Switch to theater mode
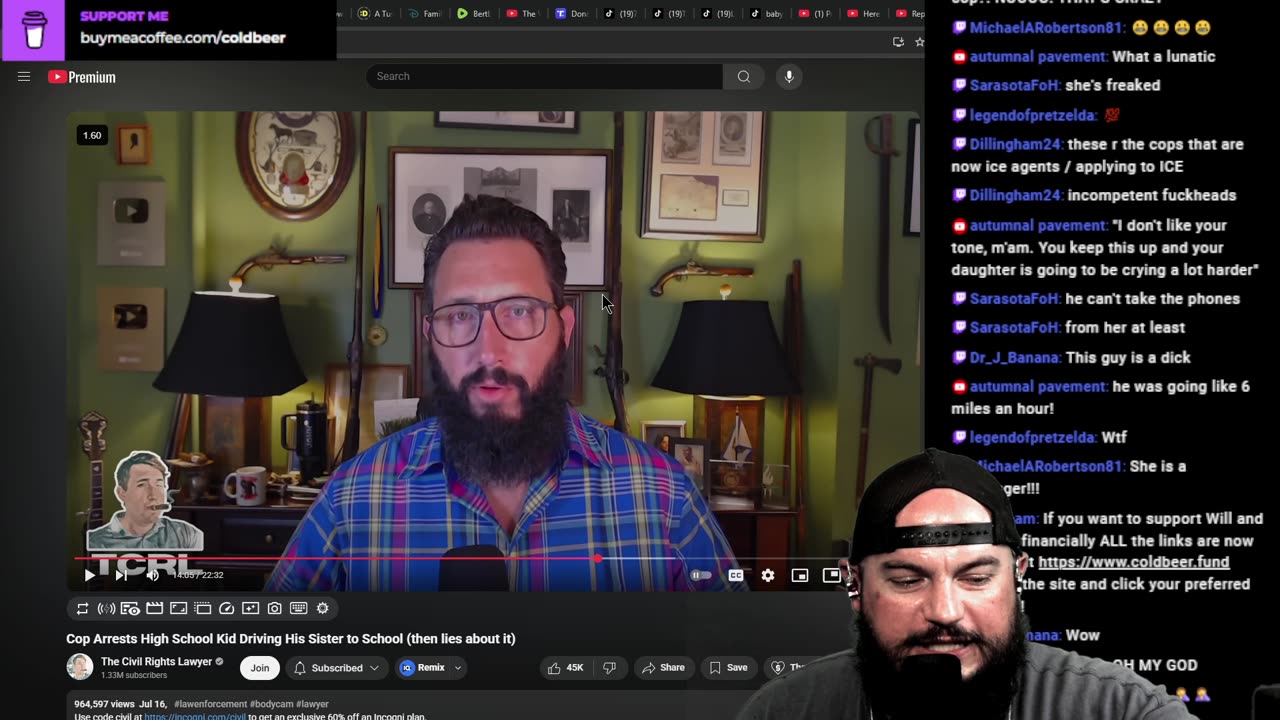The image size is (1280, 720). [831, 575]
